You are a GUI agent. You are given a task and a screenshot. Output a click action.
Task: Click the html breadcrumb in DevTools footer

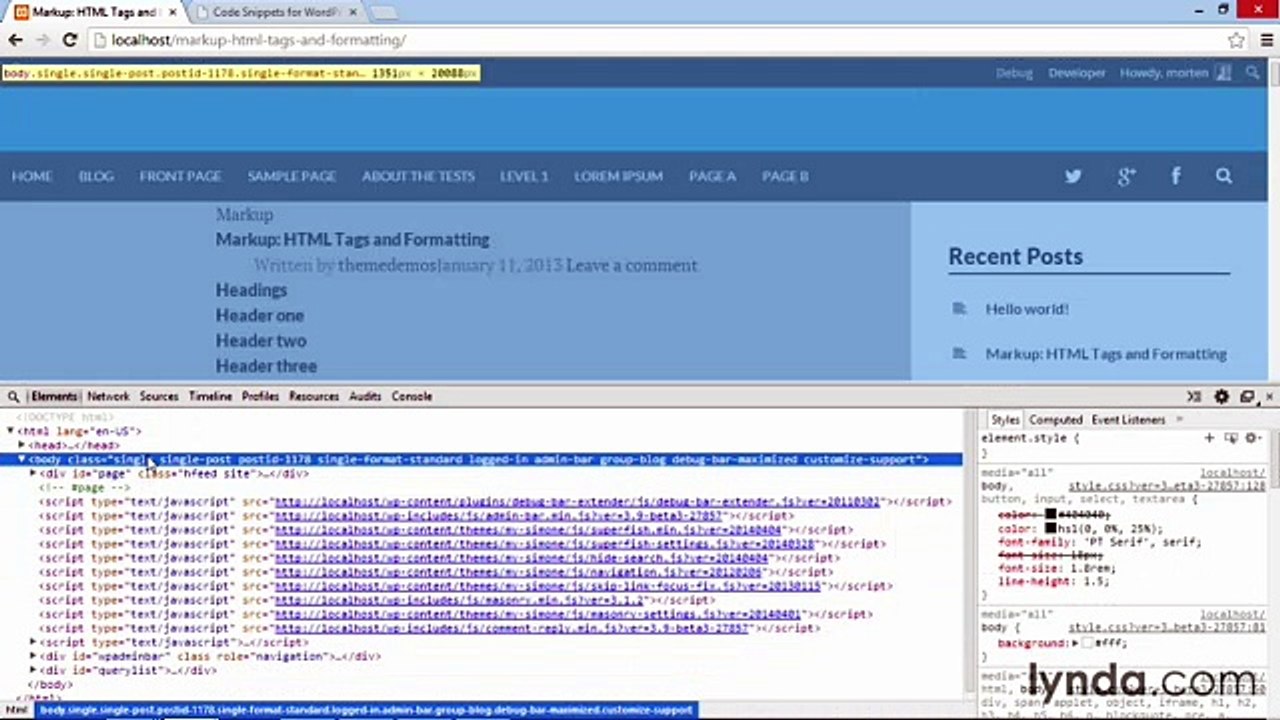(18, 710)
